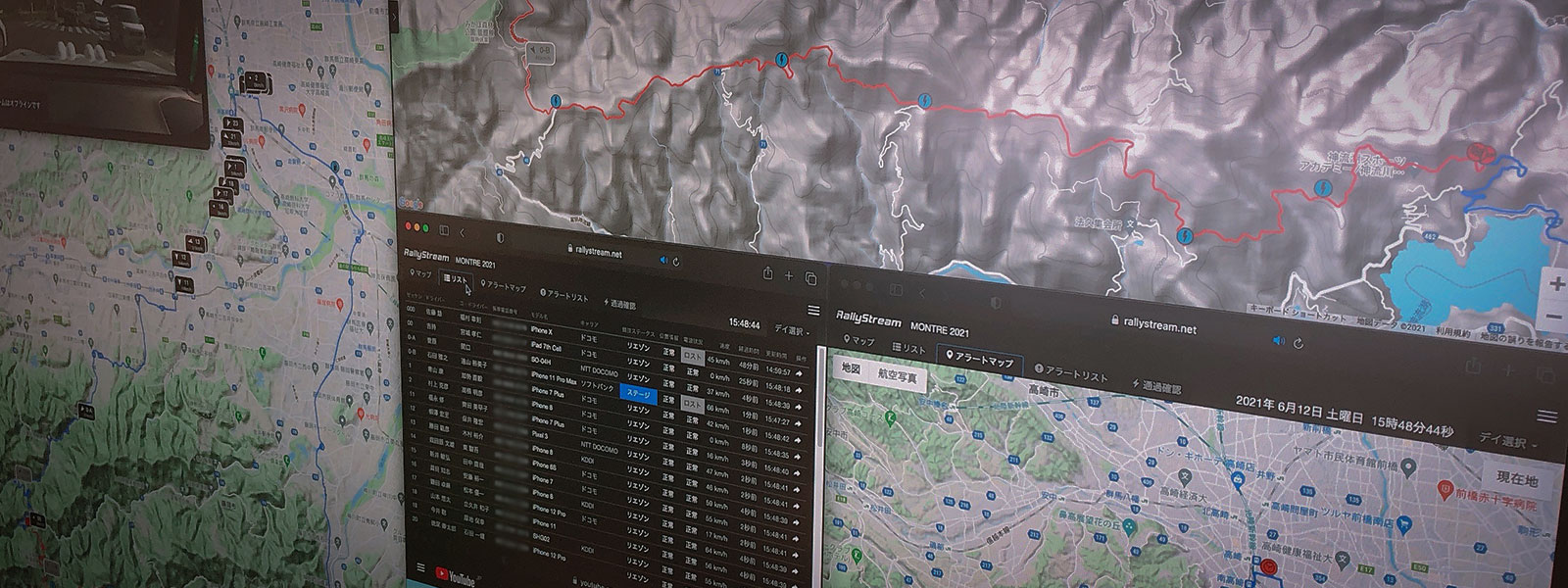Select the iPhone X row

point(605,341)
